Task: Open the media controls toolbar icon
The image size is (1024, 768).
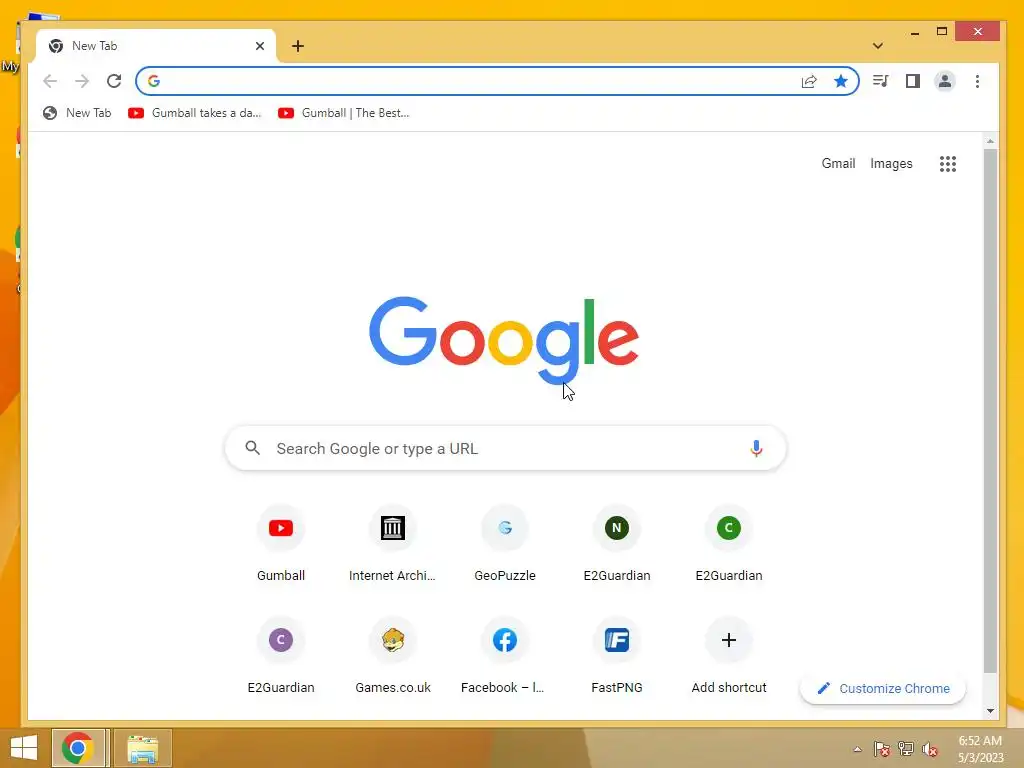Action: tap(880, 81)
